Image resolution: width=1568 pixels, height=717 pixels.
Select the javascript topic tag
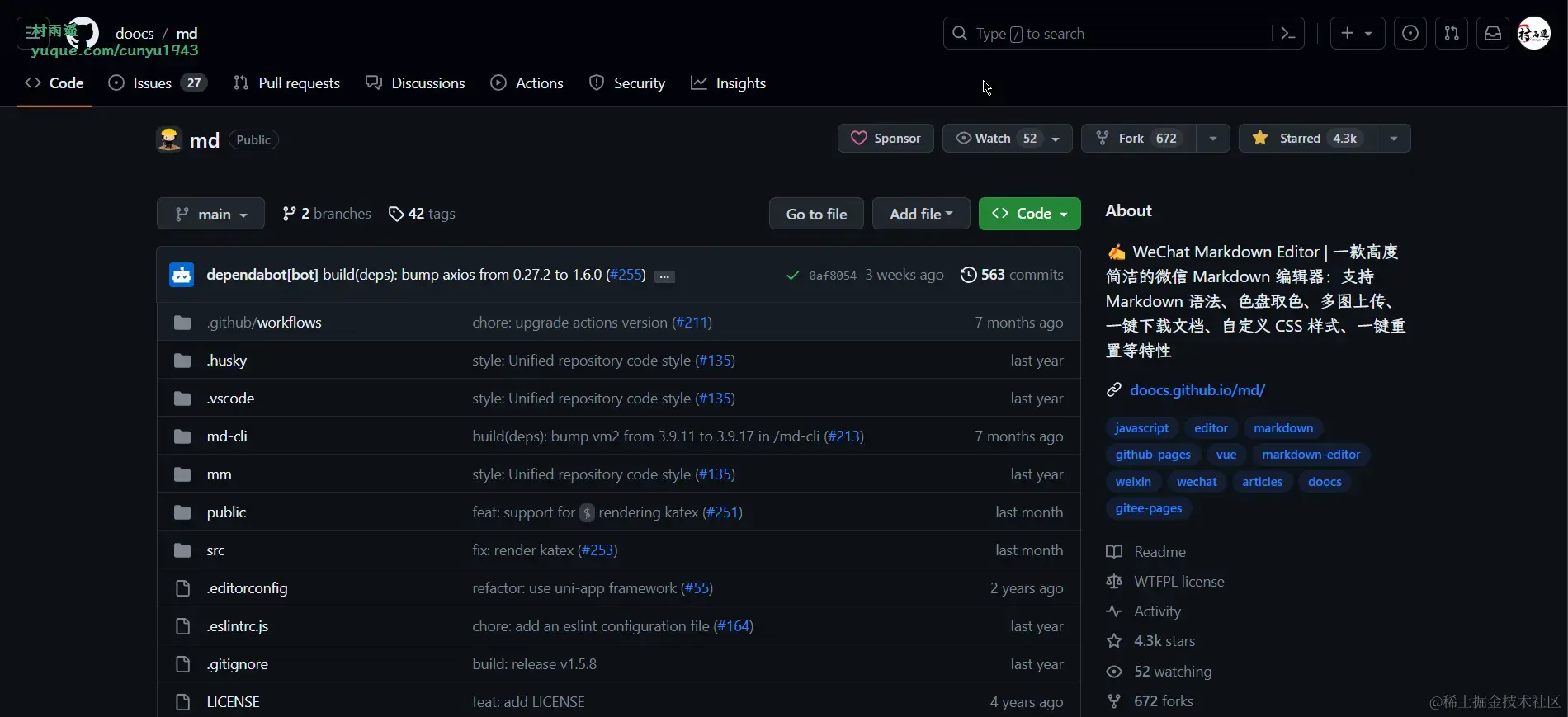click(x=1141, y=428)
